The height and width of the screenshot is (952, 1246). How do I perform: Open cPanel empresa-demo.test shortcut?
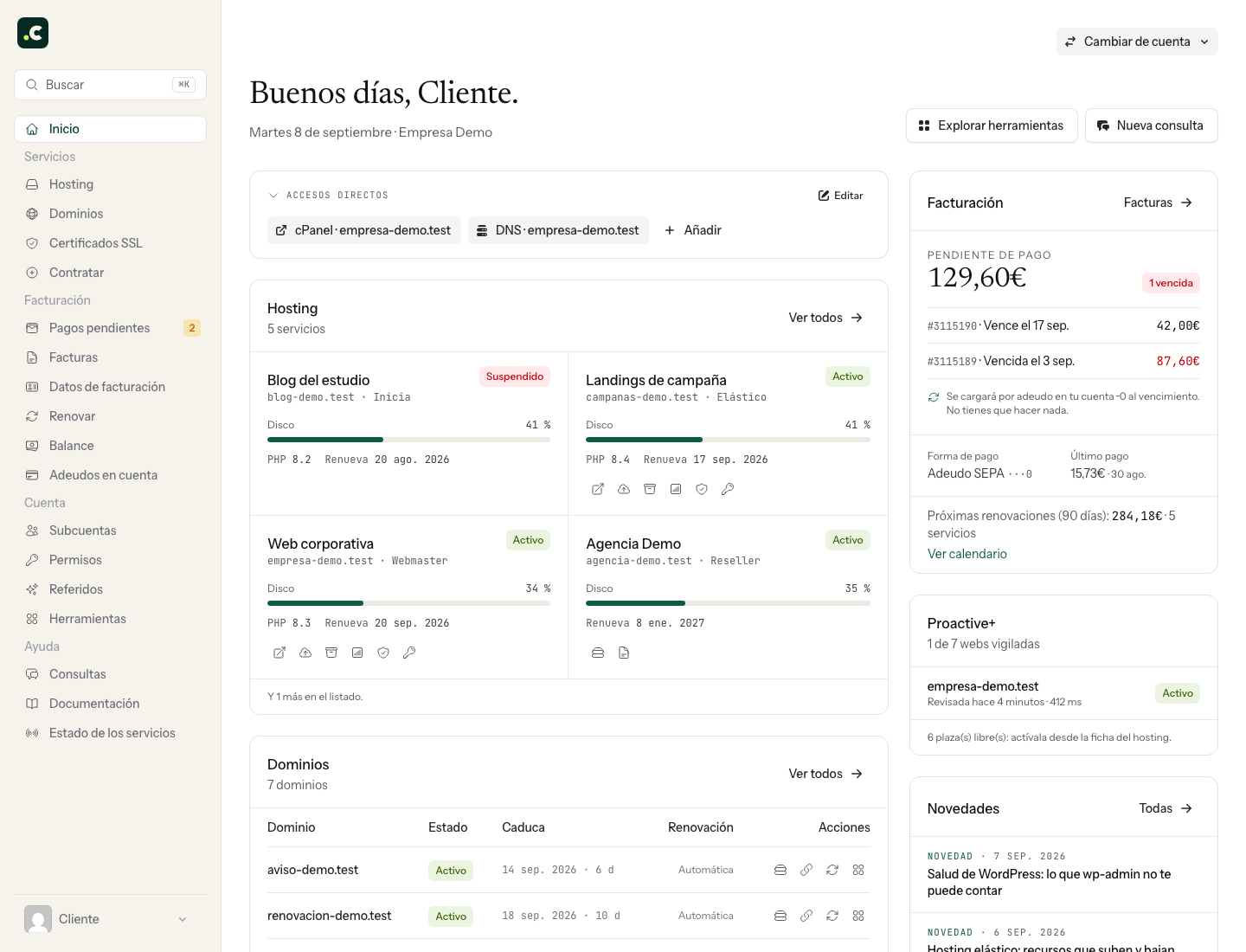(364, 230)
